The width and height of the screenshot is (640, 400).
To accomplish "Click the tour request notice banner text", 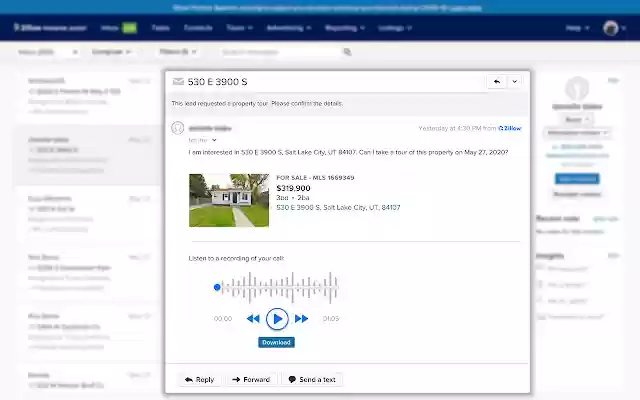I will 257,104.
